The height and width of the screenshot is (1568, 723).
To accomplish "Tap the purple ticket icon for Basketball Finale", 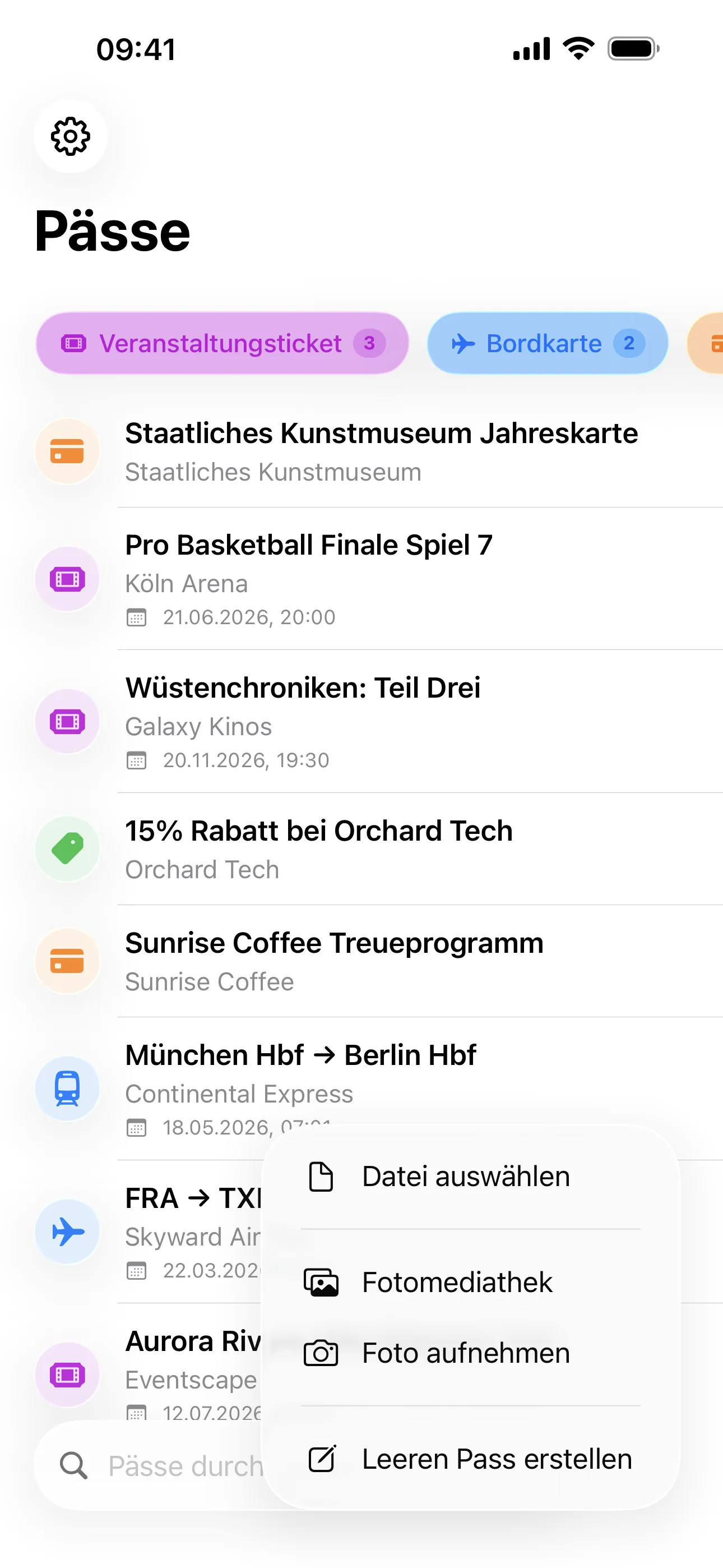I will tap(67, 579).
